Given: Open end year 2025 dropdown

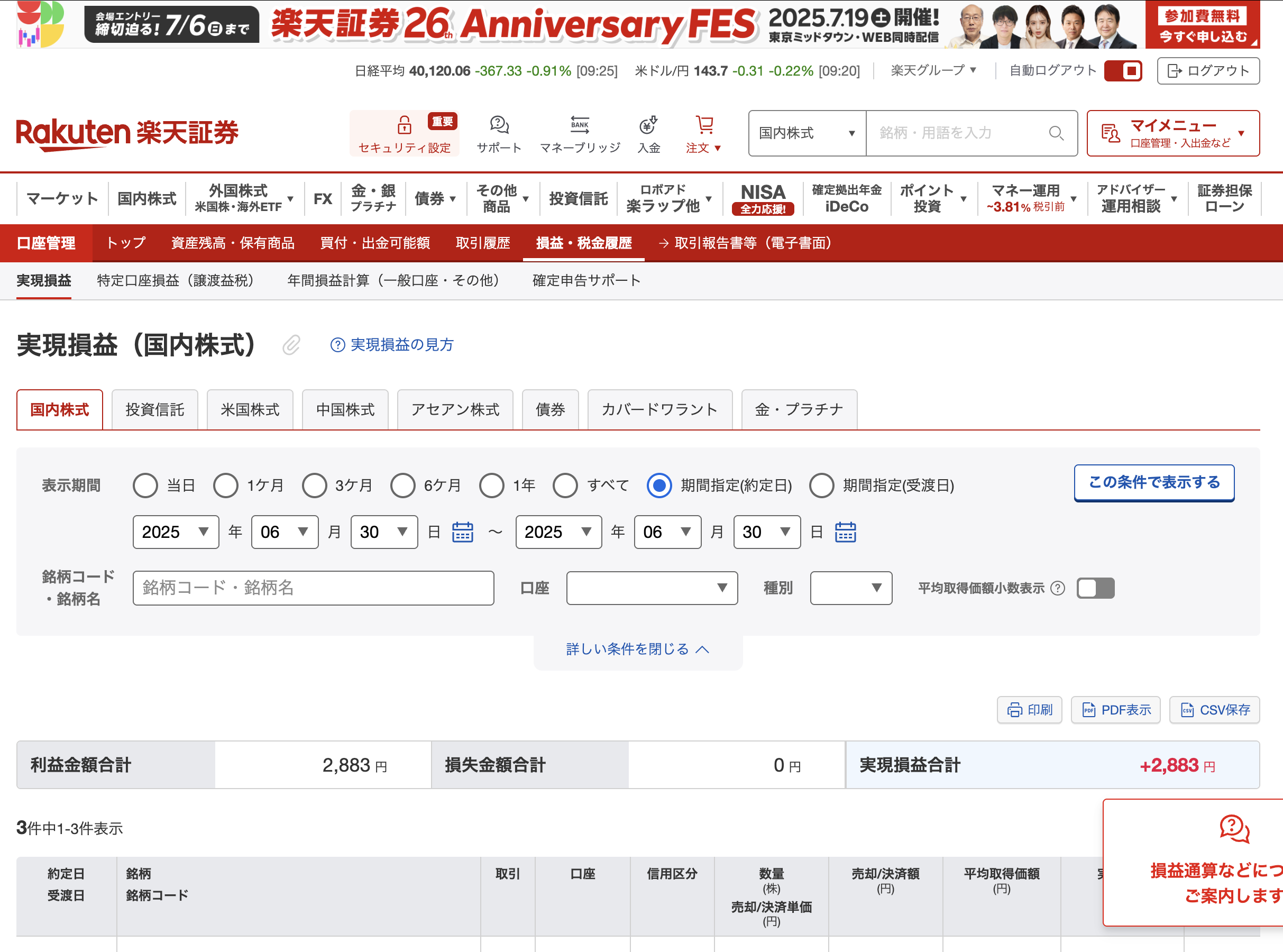Looking at the screenshot, I should point(558,532).
